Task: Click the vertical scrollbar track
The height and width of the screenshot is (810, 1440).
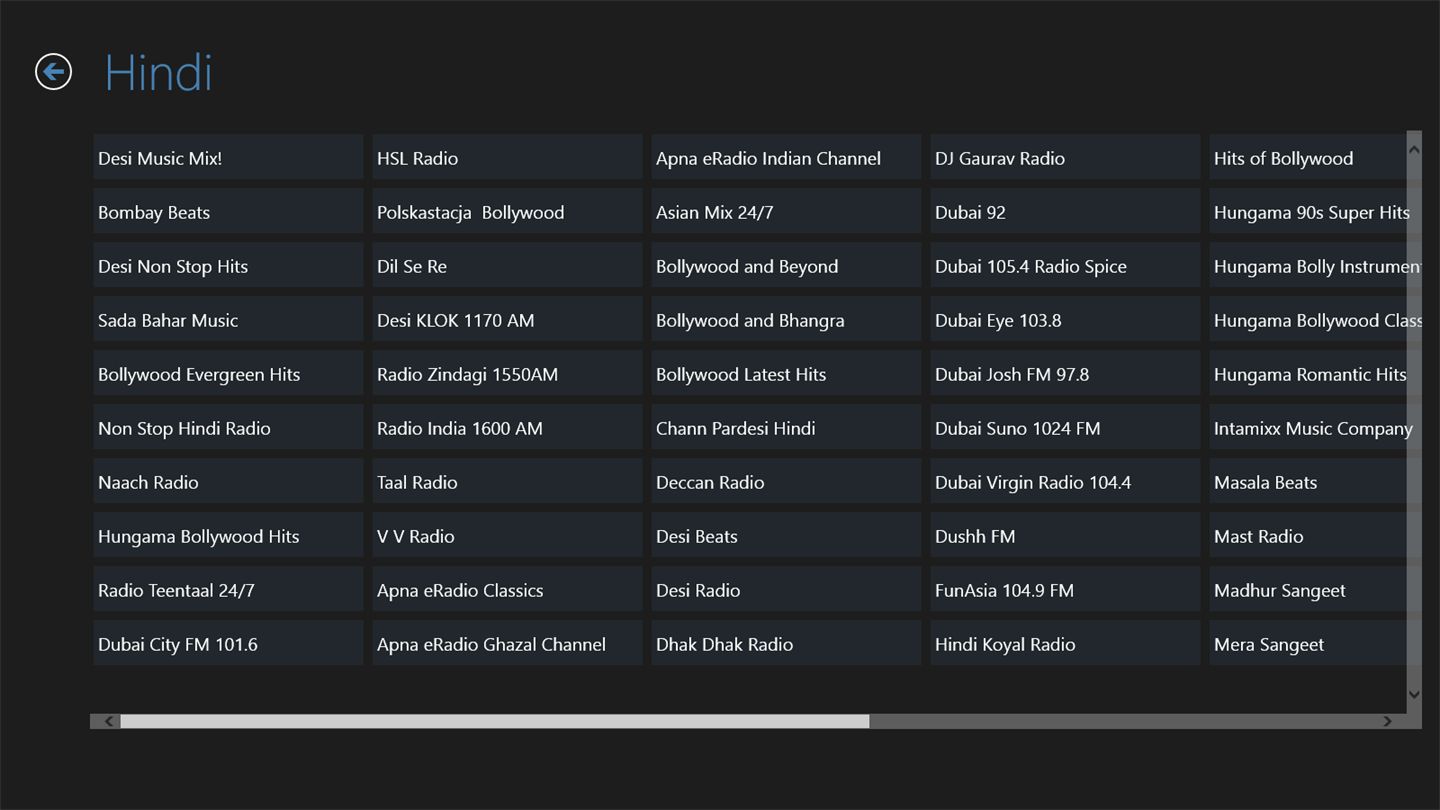Action: [1414, 422]
